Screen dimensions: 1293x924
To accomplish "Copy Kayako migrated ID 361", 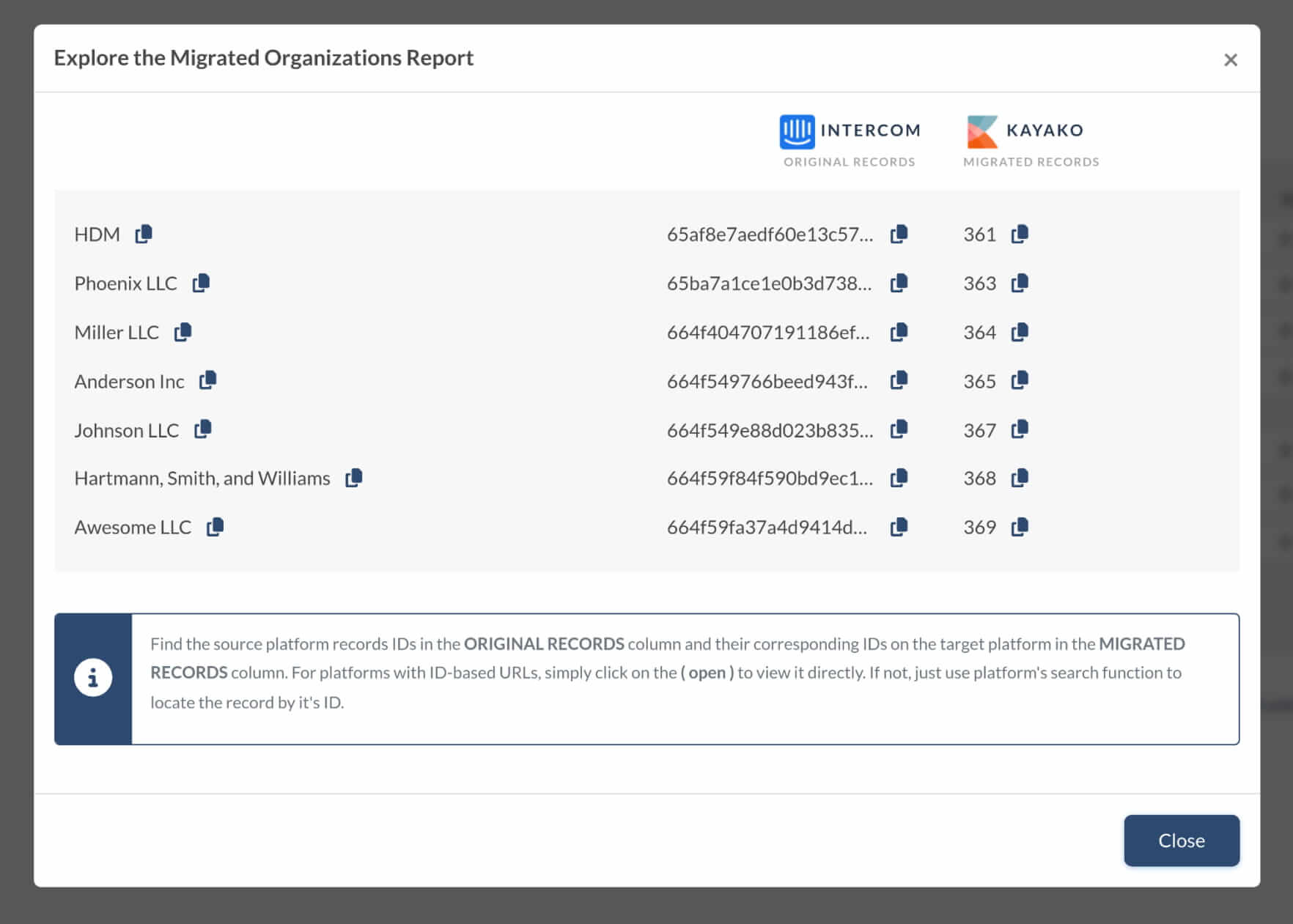I will point(1020,234).
